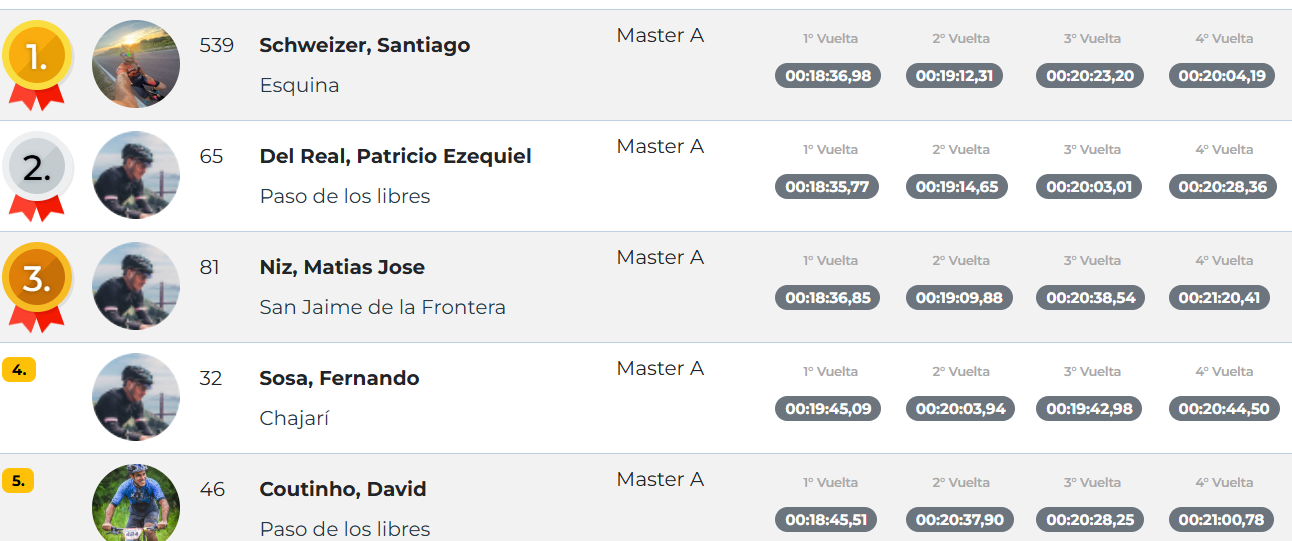
Task: Click Schweizer's first lap time 00:18:36,98
Action: tap(827, 76)
